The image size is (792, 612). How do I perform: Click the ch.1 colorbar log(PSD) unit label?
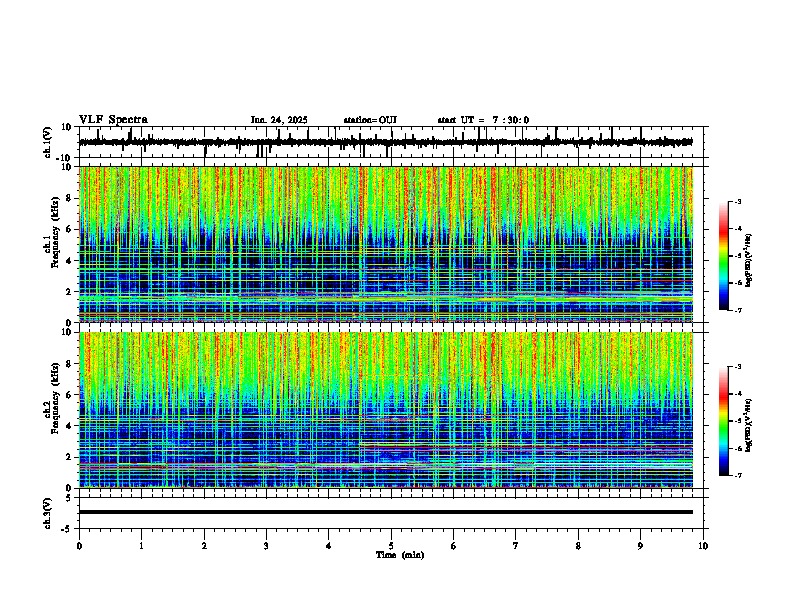pos(749,261)
